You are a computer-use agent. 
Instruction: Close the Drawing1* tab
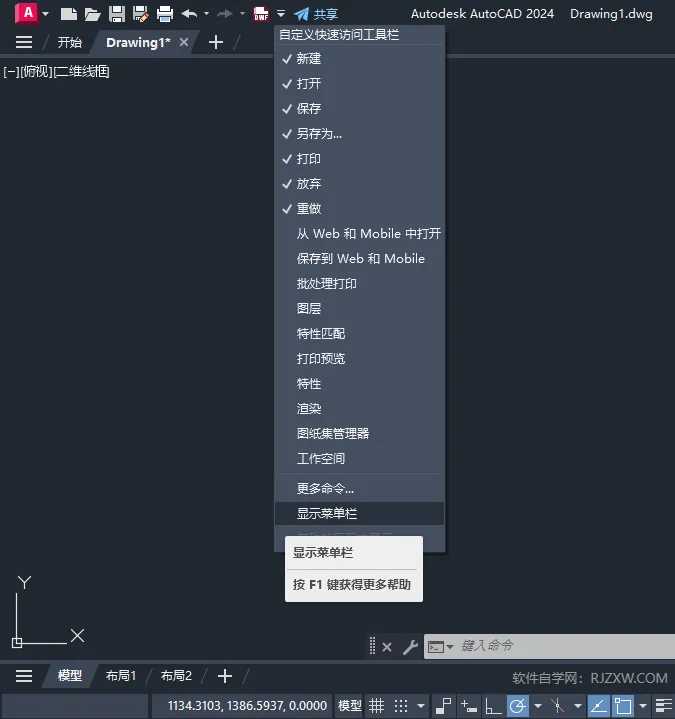pos(184,42)
